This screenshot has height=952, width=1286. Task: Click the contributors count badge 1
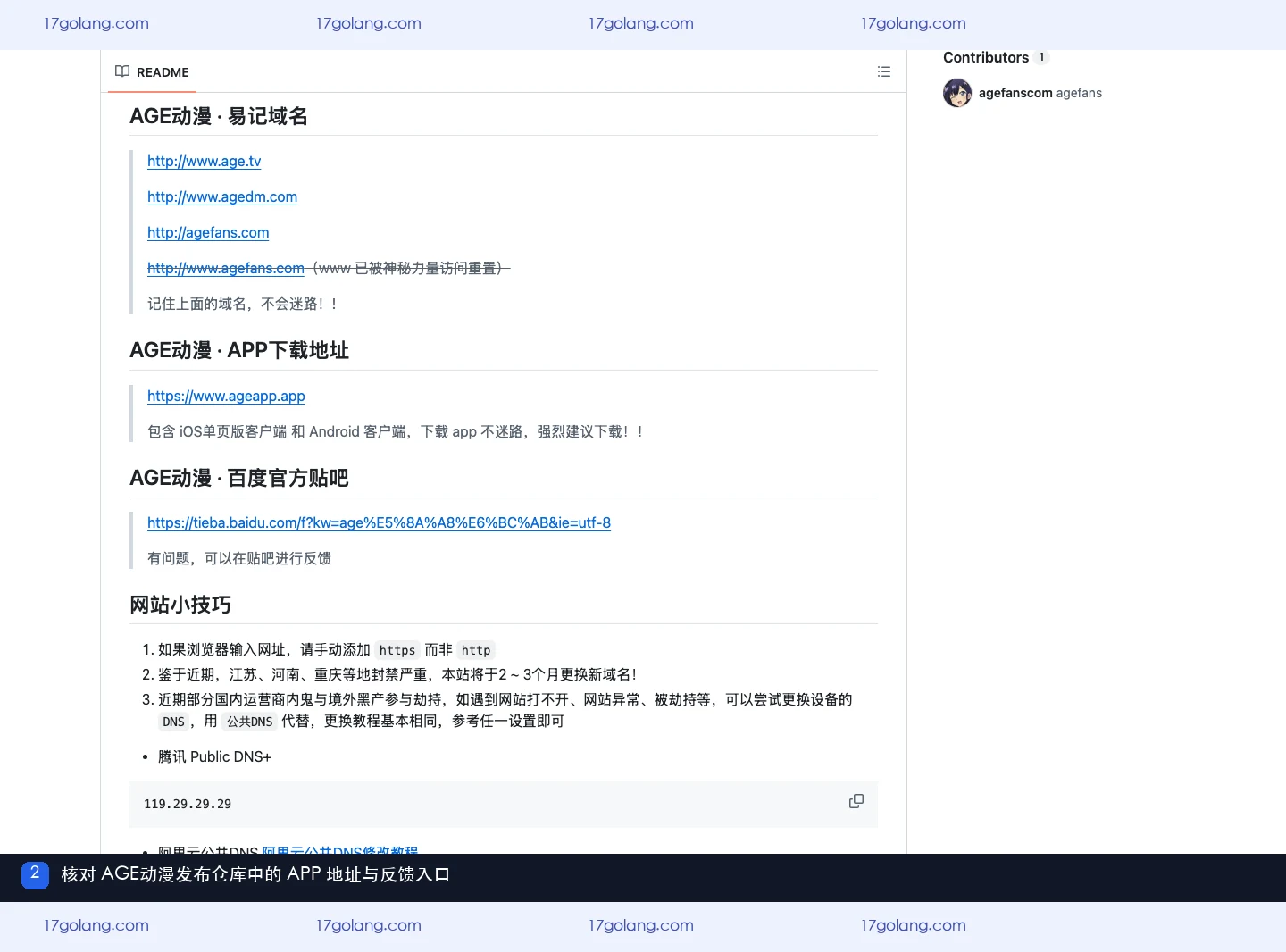[x=1041, y=57]
